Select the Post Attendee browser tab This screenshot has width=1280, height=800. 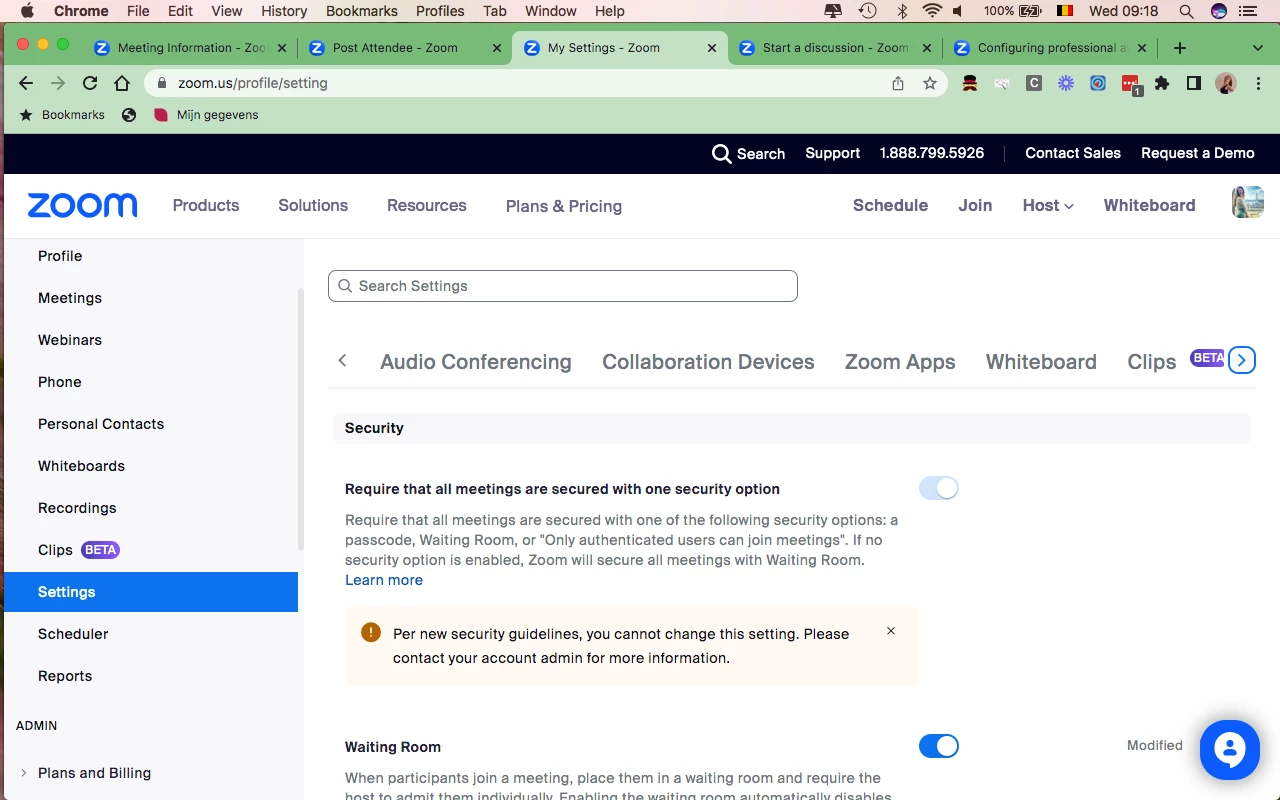404,48
